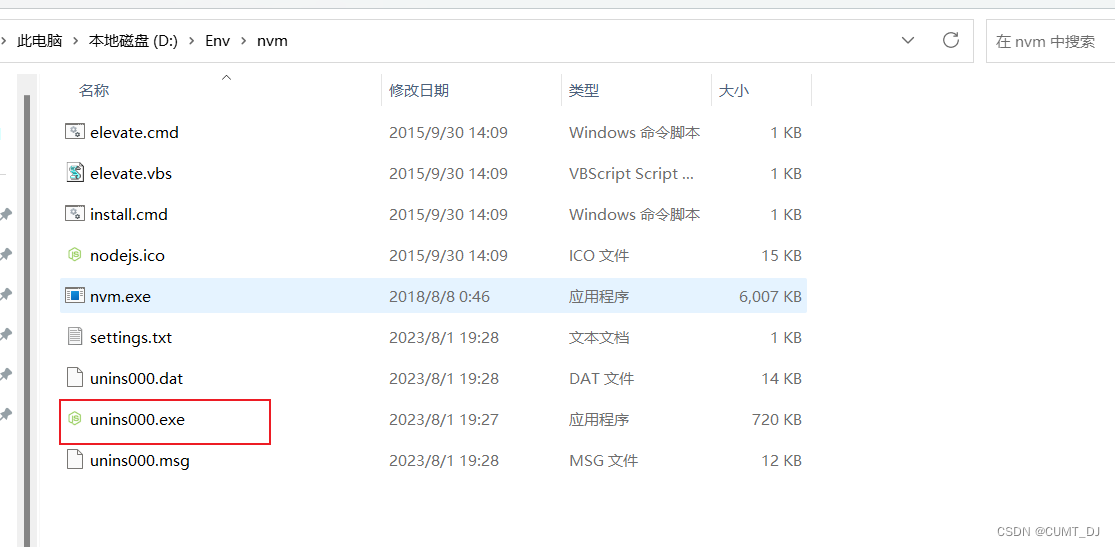The image size is (1115, 547).
Task: Click the 6,007 KB size cell
Action: coord(770,297)
